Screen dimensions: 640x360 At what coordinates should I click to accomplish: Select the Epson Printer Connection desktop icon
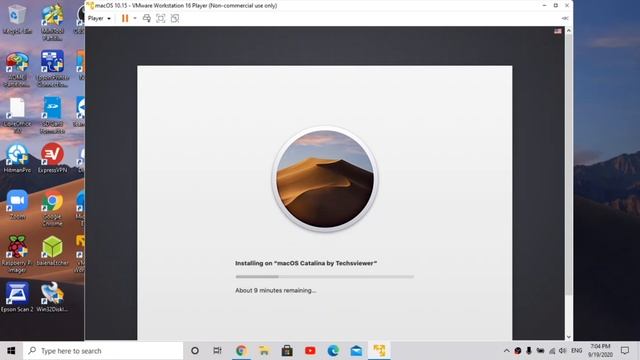[x=52, y=69]
